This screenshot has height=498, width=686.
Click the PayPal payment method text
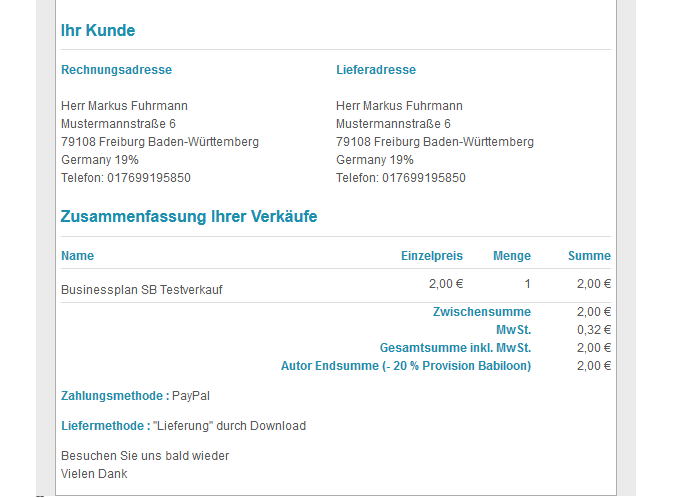tap(191, 396)
